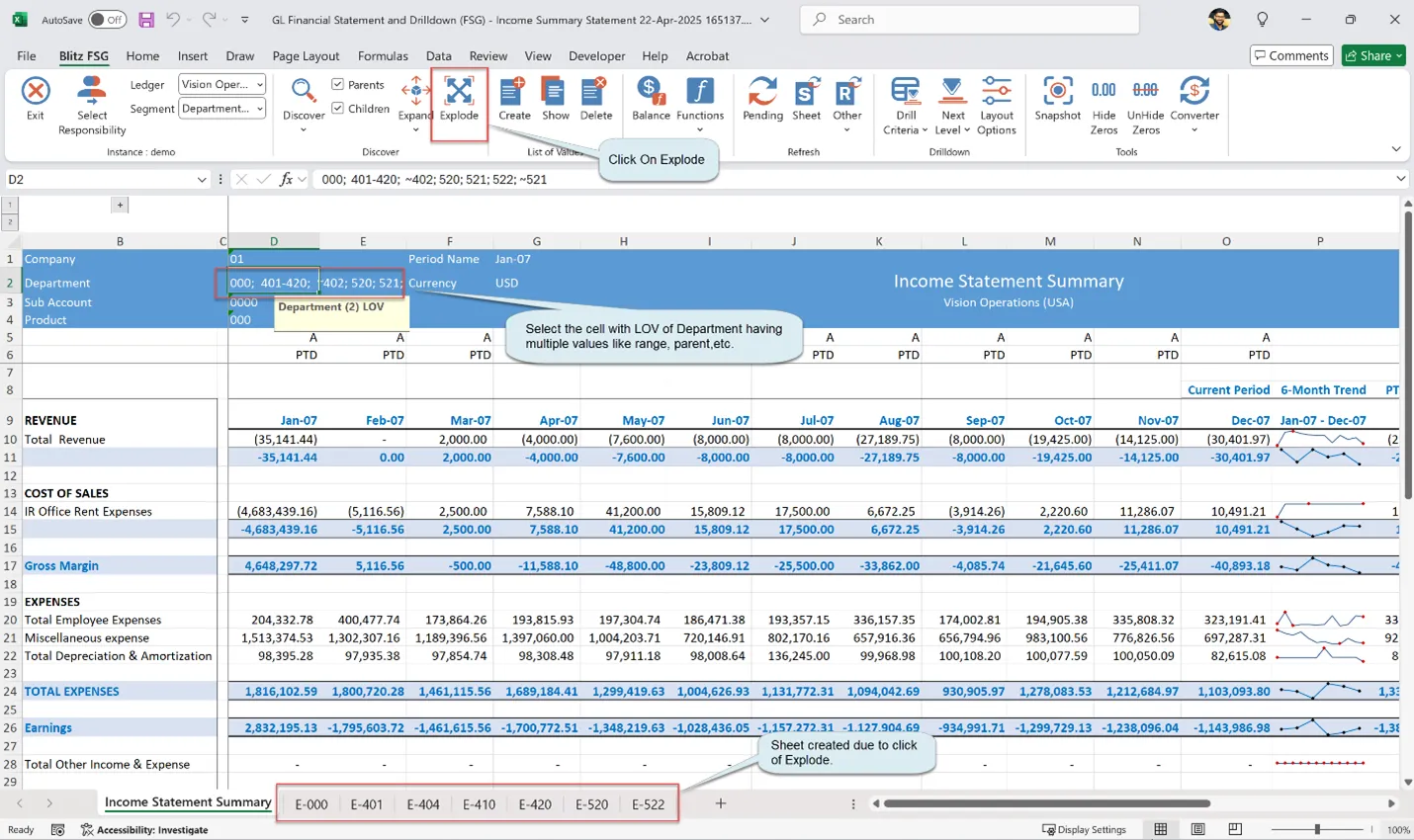Click Create list of values icon
Screen dimensions: 1414x840
coord(513,91)
